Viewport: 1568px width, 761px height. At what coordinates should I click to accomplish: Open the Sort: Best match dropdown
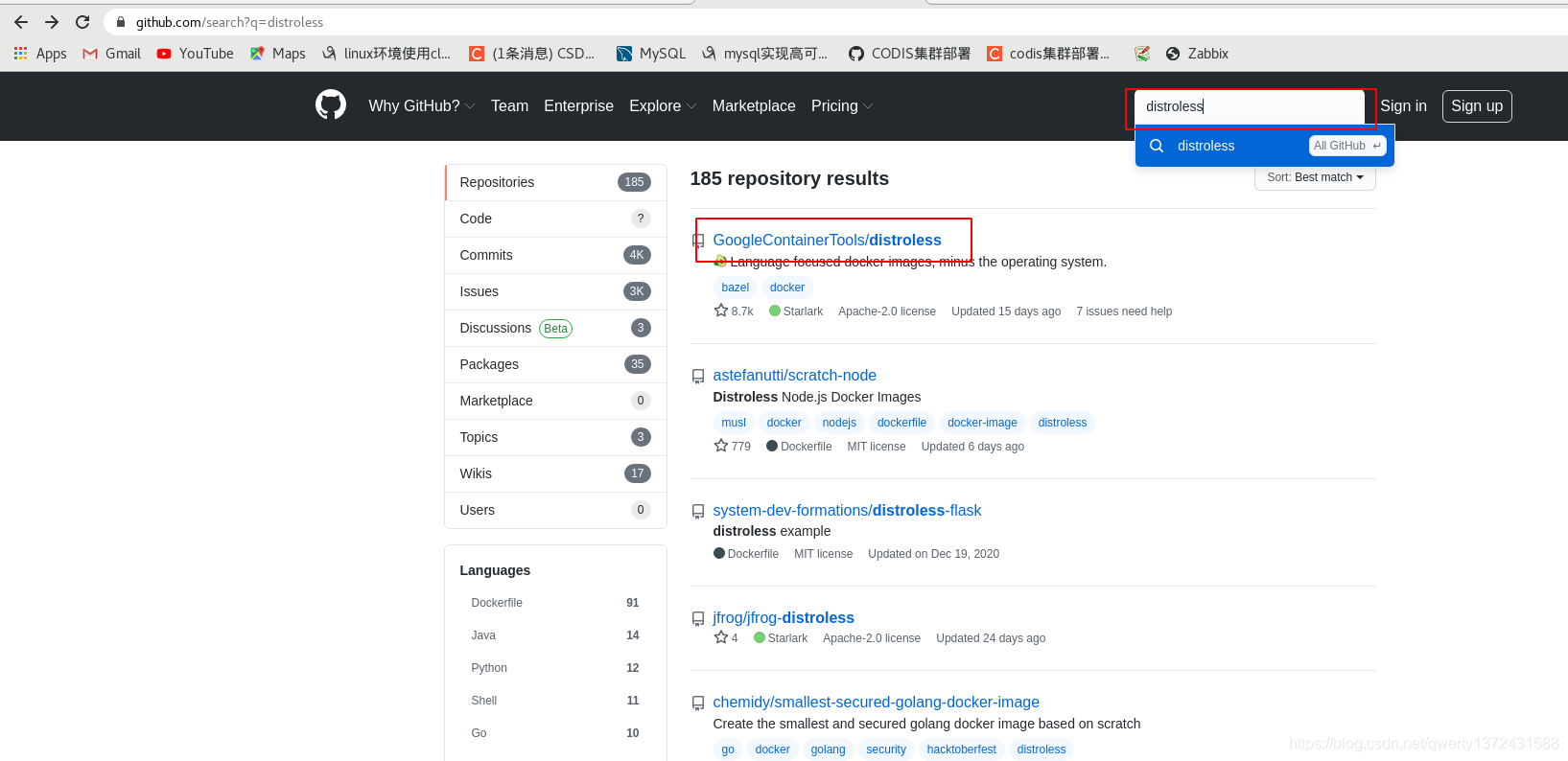coord(1315,177)
